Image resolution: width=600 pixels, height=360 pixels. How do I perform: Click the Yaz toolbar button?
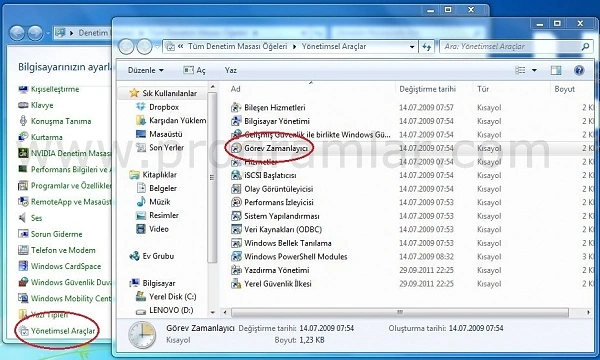pyautogui.click(x=231, y=70)
